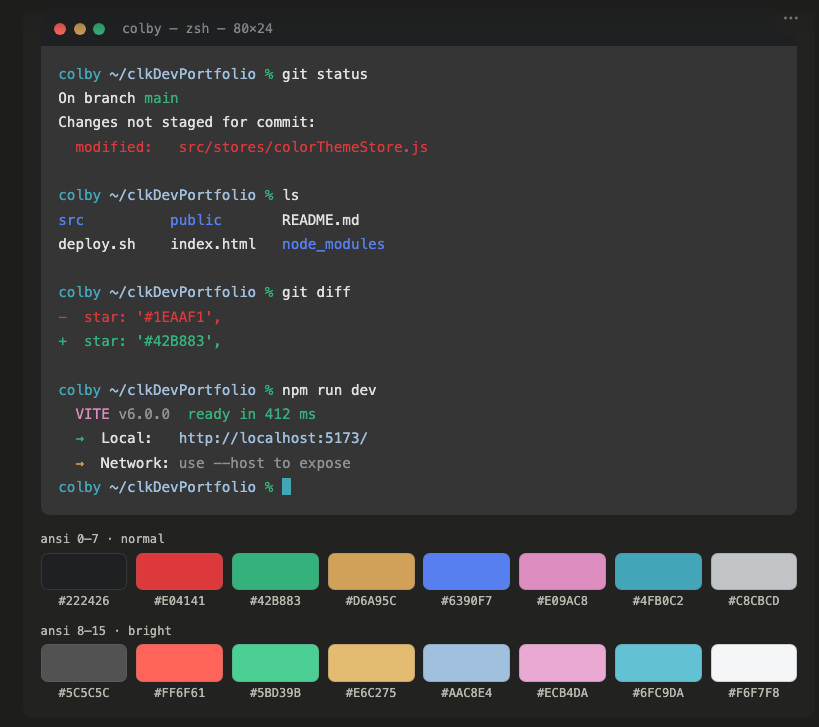The width and height of the screenshot is (819, 727).
Task: Click the pink 'VITE' label
Action: [x=92, y=414]
